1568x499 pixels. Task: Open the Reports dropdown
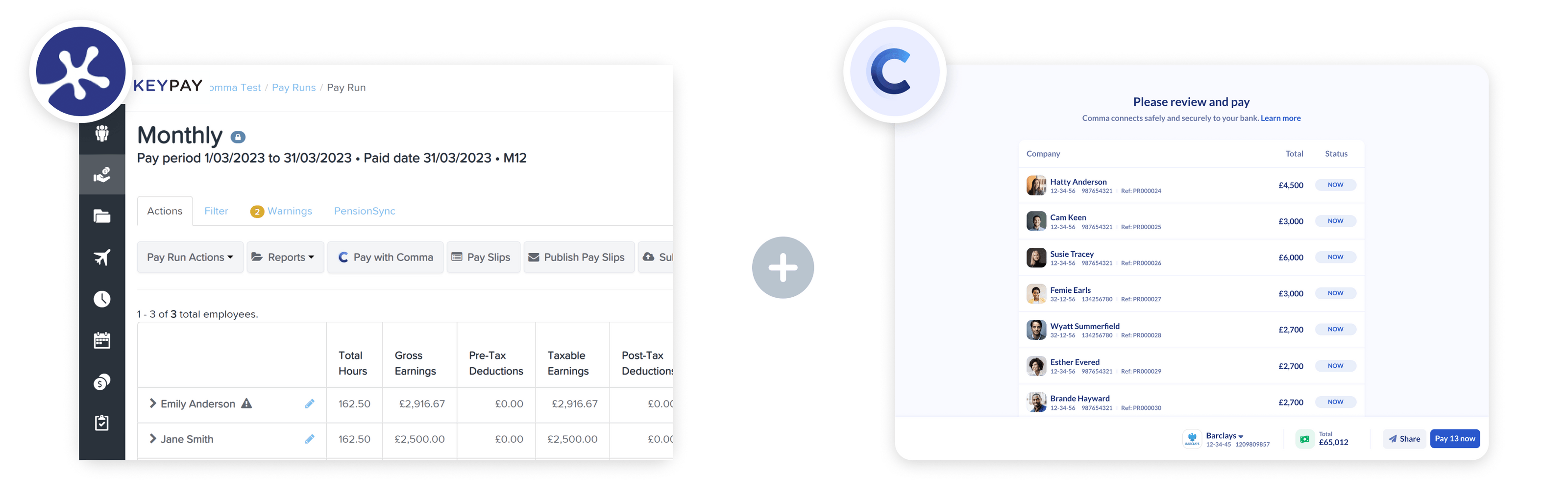[x=285, y=257]
